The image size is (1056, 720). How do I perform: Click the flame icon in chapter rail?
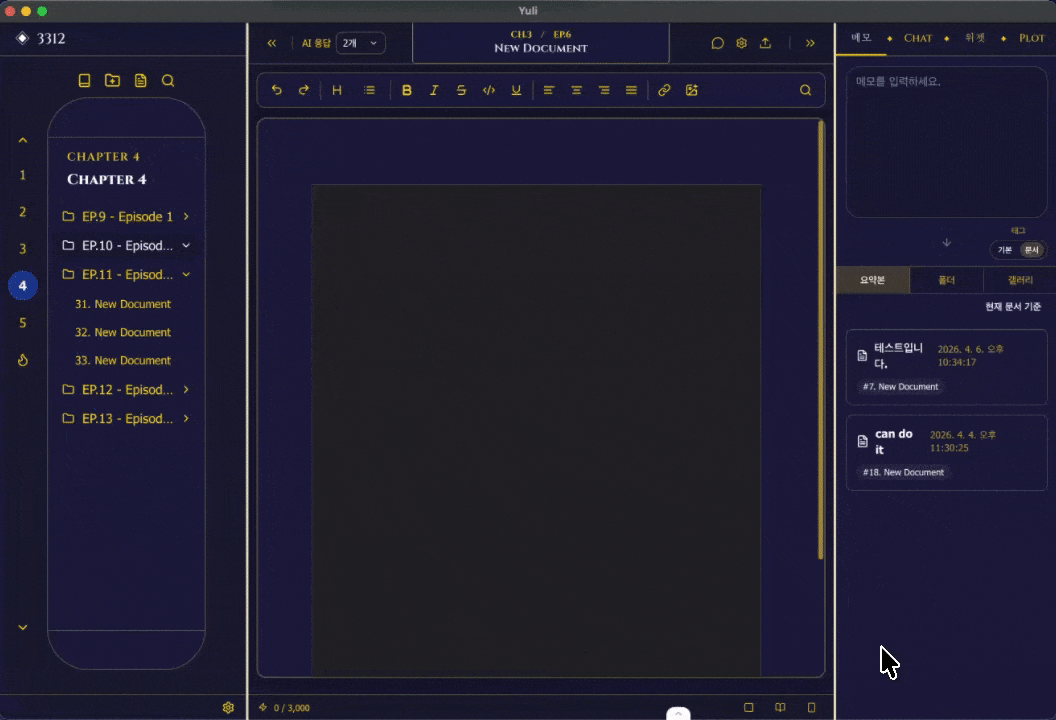(23, 360)
